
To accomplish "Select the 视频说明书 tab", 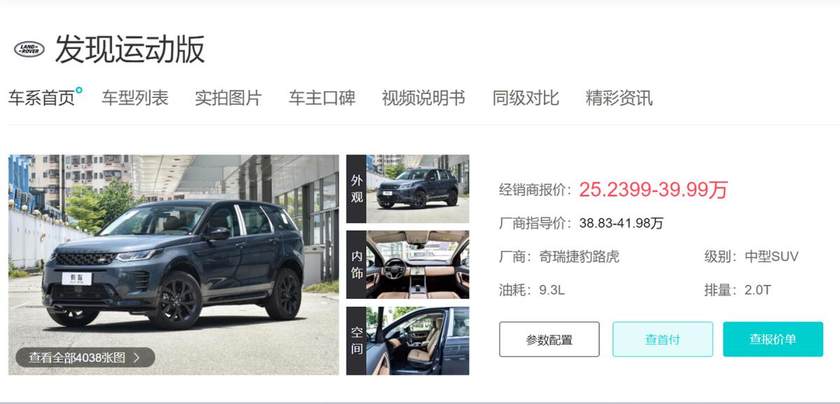I will click(x=423, y=98).
